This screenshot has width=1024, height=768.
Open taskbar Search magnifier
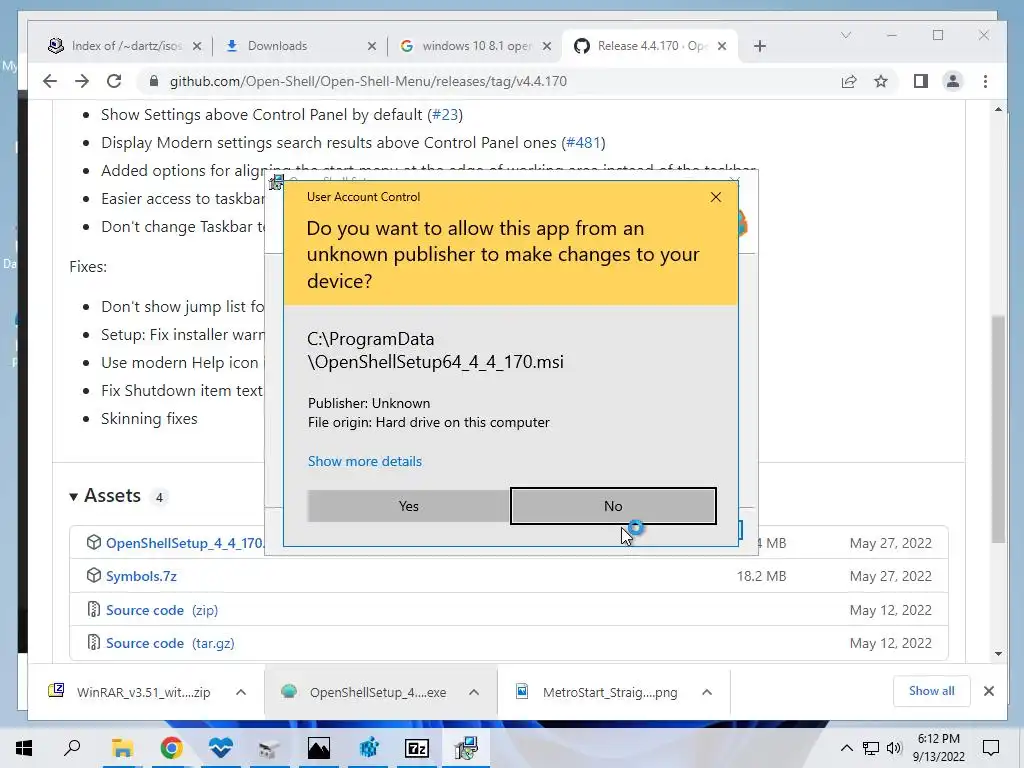click(72, 748)
